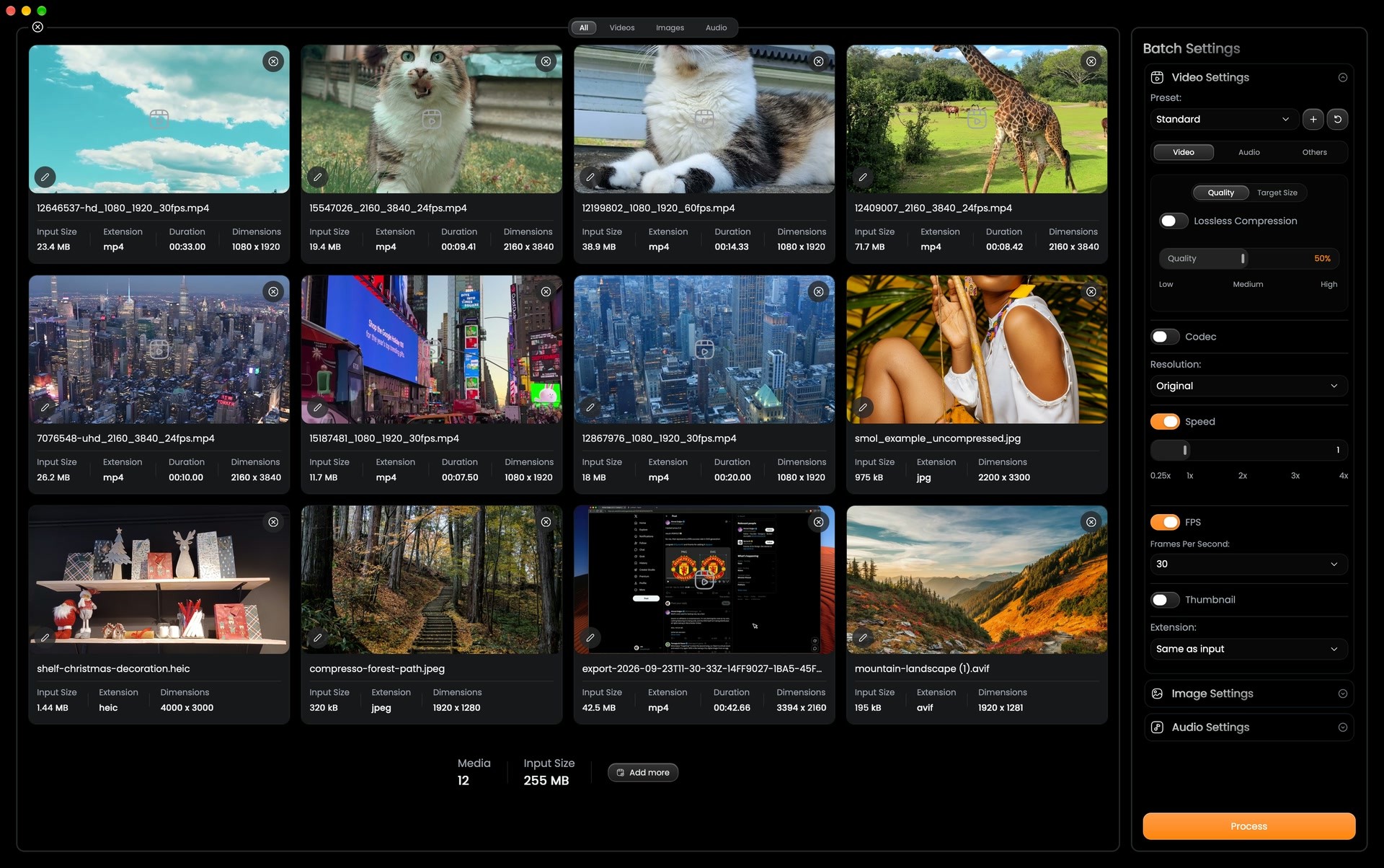
Task: Remove the export-2026-09-23 mp4 card
Action: click(819, 522)
